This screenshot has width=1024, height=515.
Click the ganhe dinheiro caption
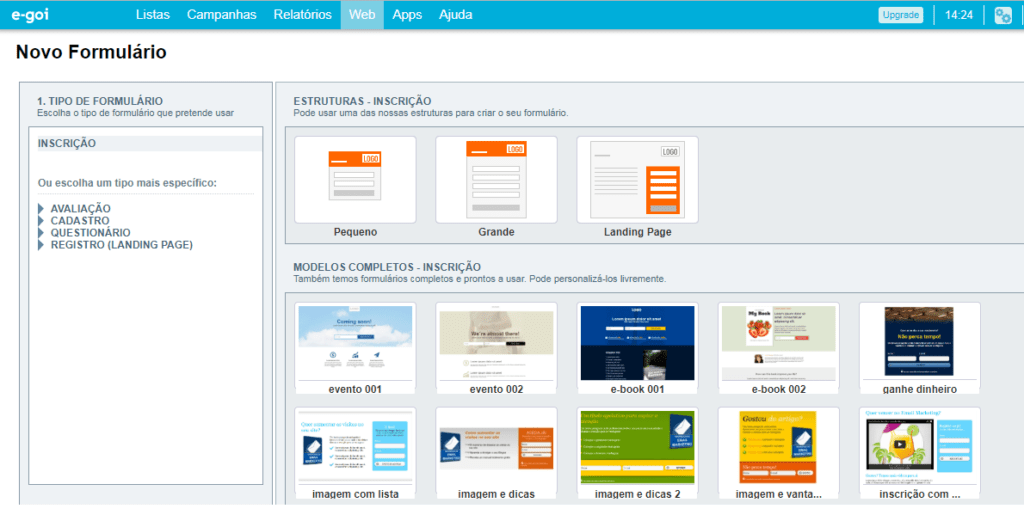(920, 389)
